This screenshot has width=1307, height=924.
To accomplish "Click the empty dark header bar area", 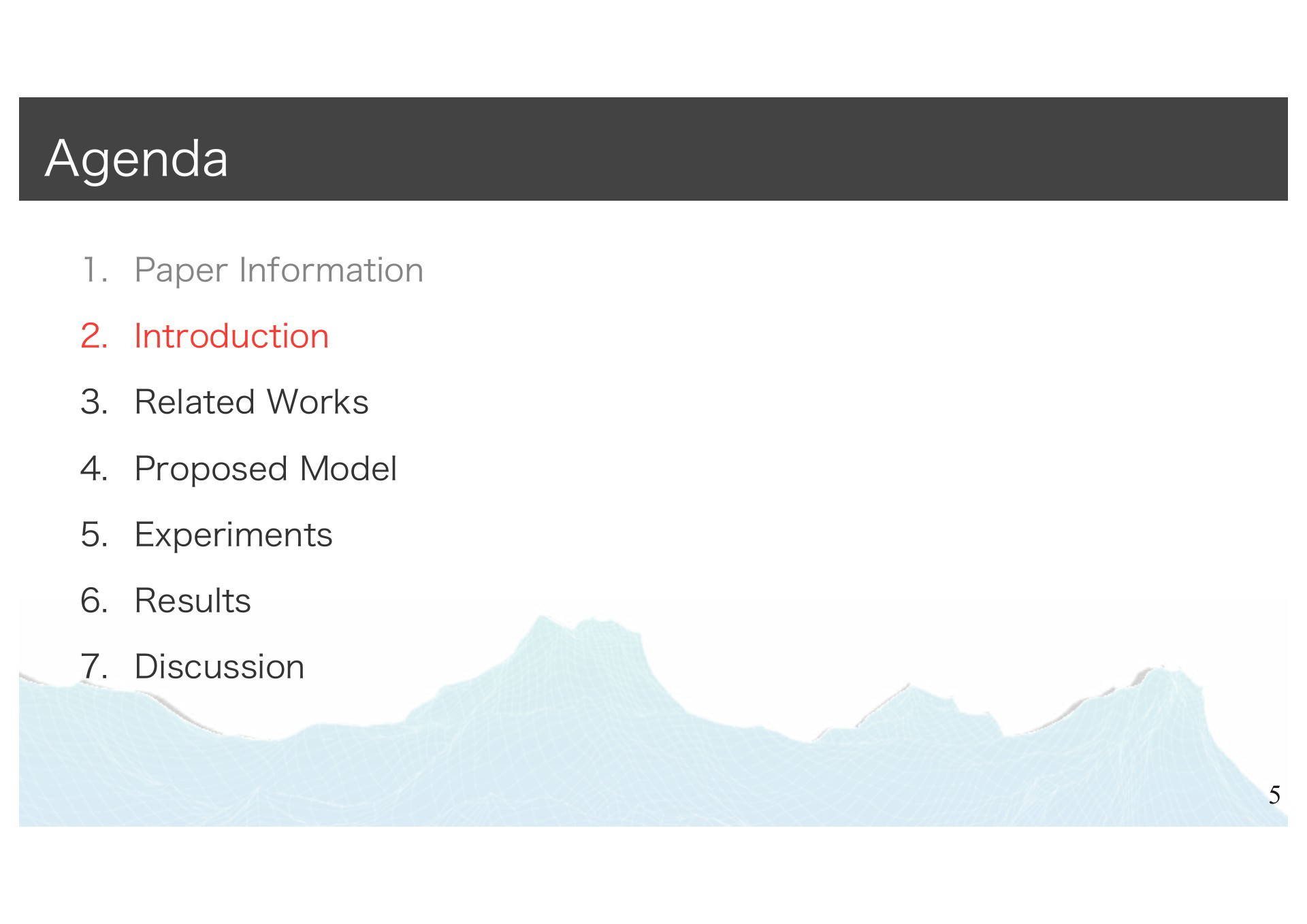I will (x=749, y=149).
